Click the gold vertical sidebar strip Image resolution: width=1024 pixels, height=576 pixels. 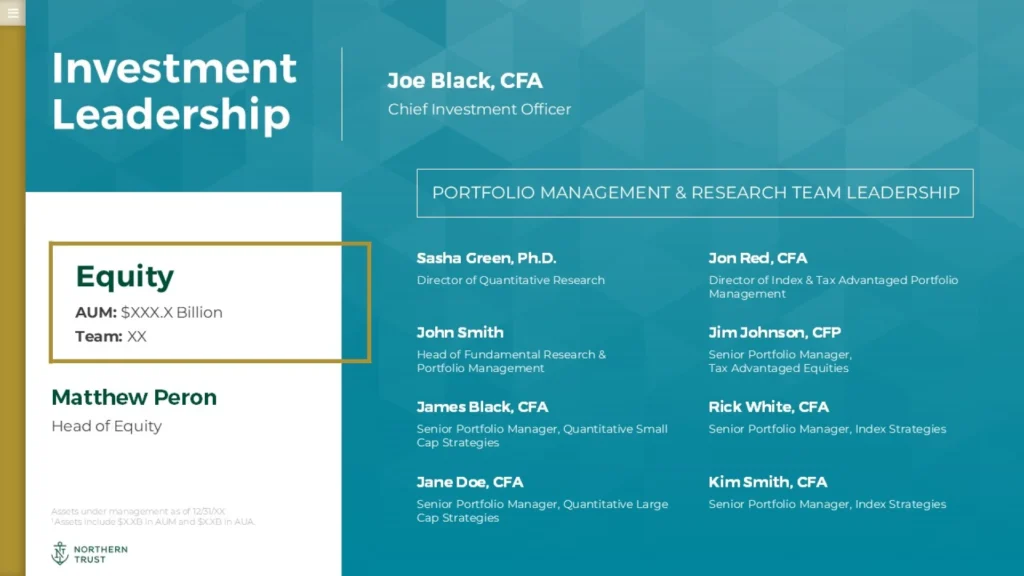point(12,300)
